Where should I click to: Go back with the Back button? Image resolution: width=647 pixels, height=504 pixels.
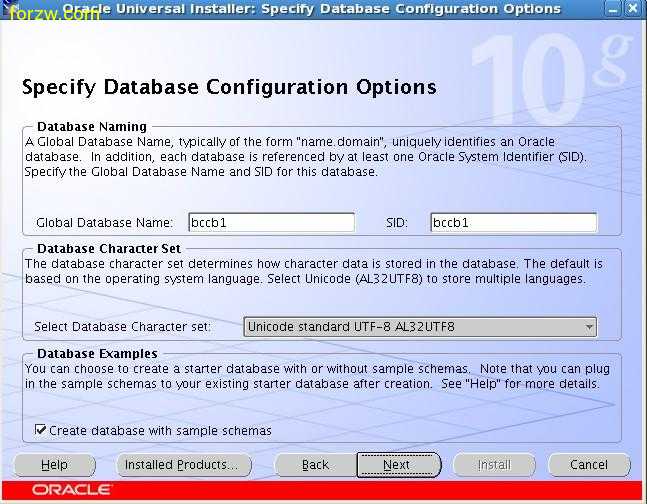tap(315, 465)
